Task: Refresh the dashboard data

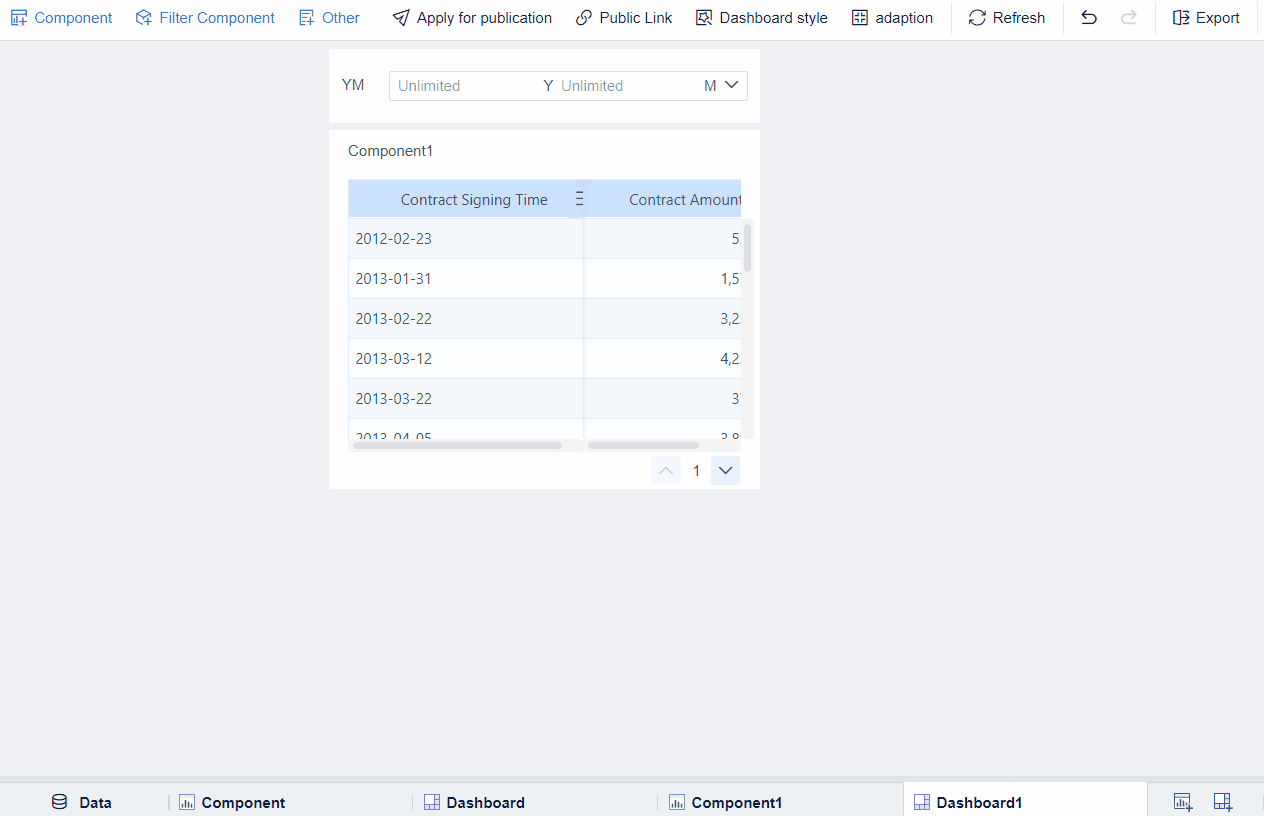Action: coord(1006,17)
